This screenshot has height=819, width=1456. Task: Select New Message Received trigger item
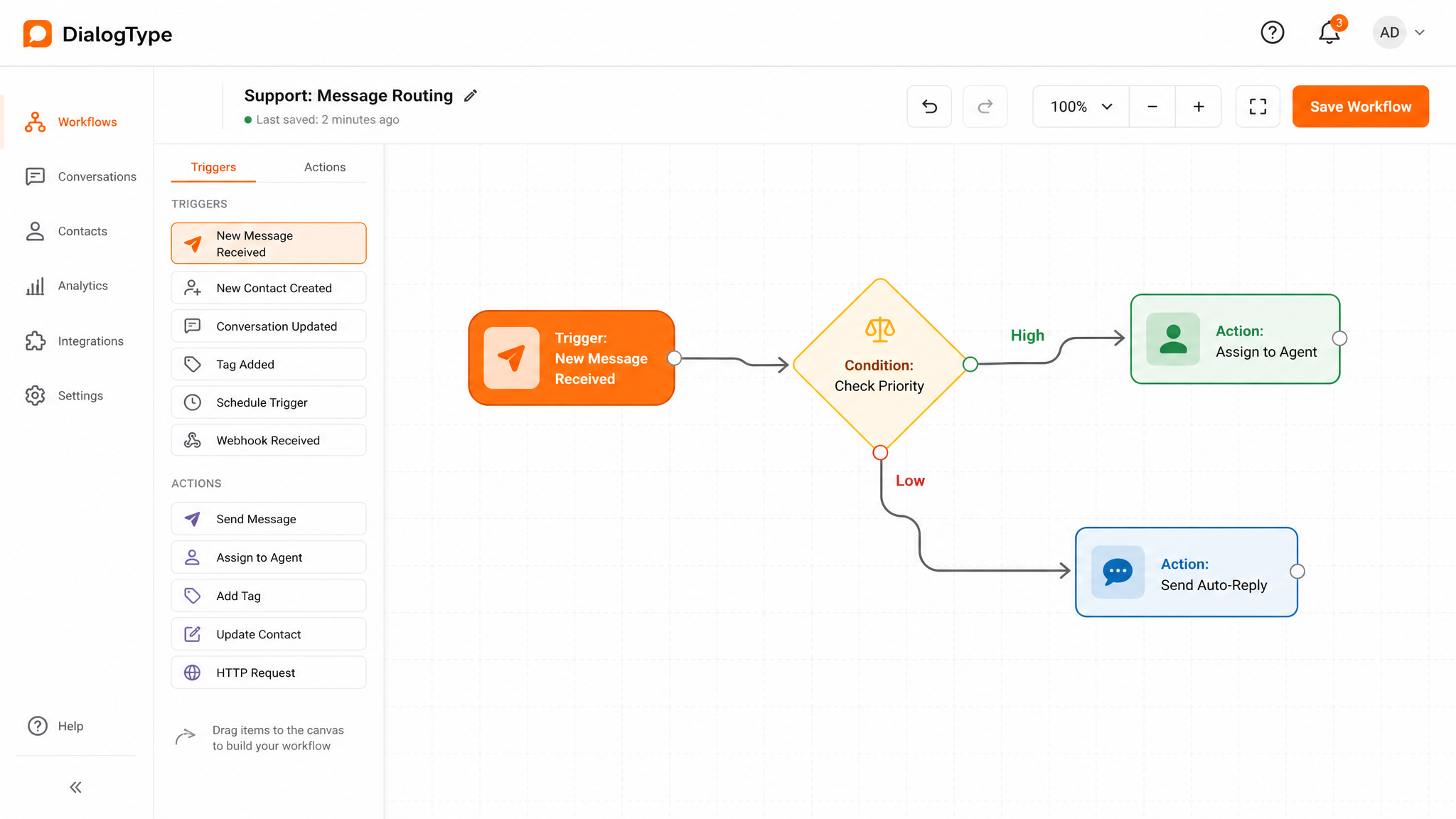(269, 243)
